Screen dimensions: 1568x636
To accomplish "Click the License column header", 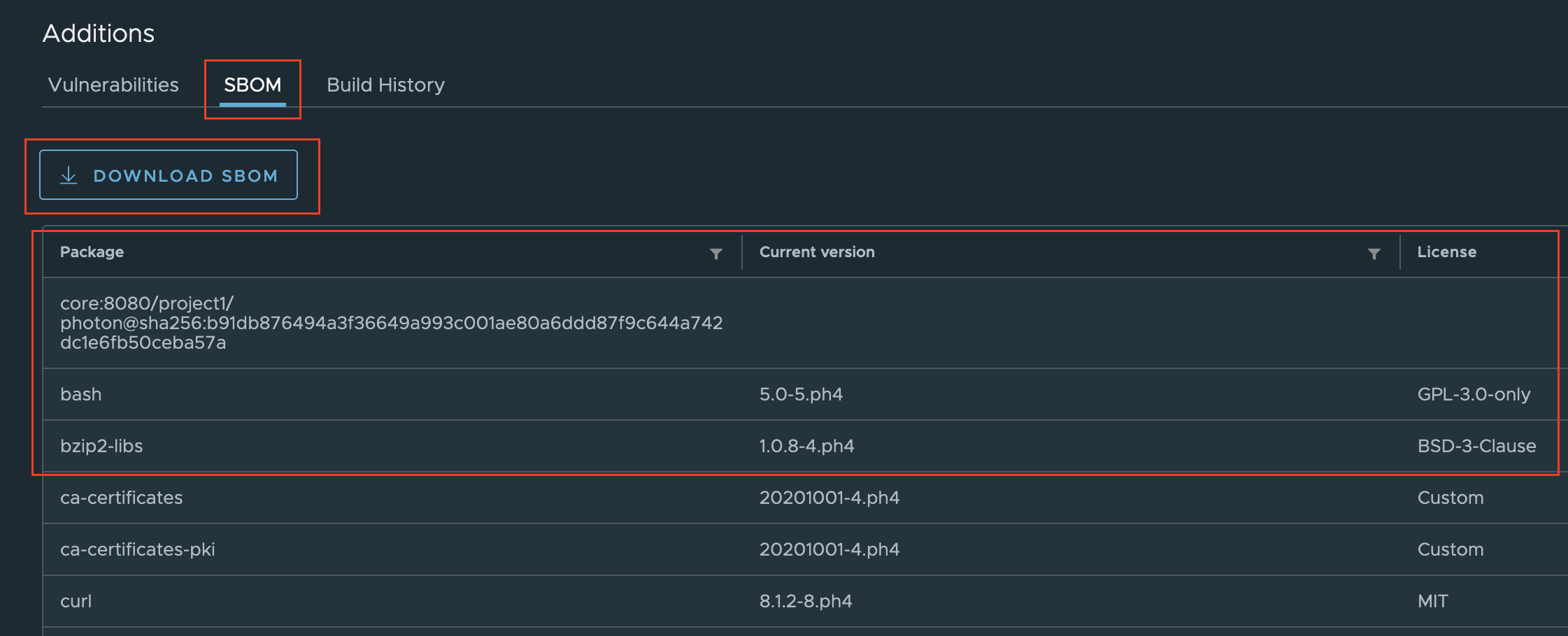I will point(1446,252).
